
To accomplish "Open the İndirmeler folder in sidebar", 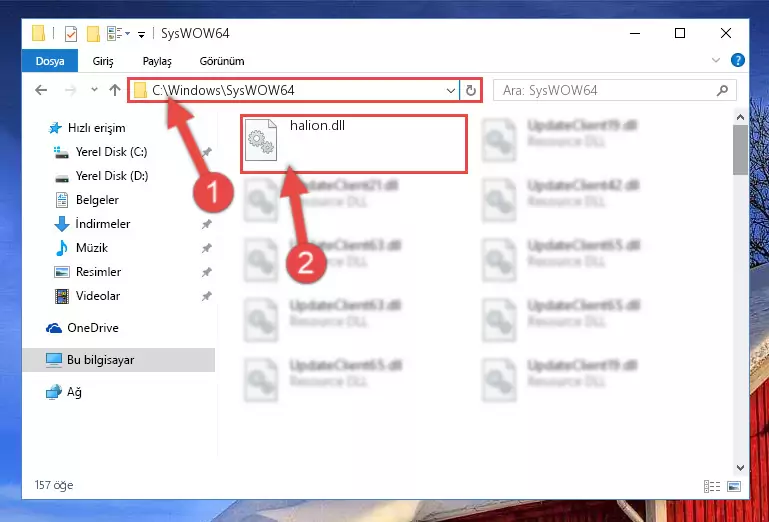I will point(103,224).
